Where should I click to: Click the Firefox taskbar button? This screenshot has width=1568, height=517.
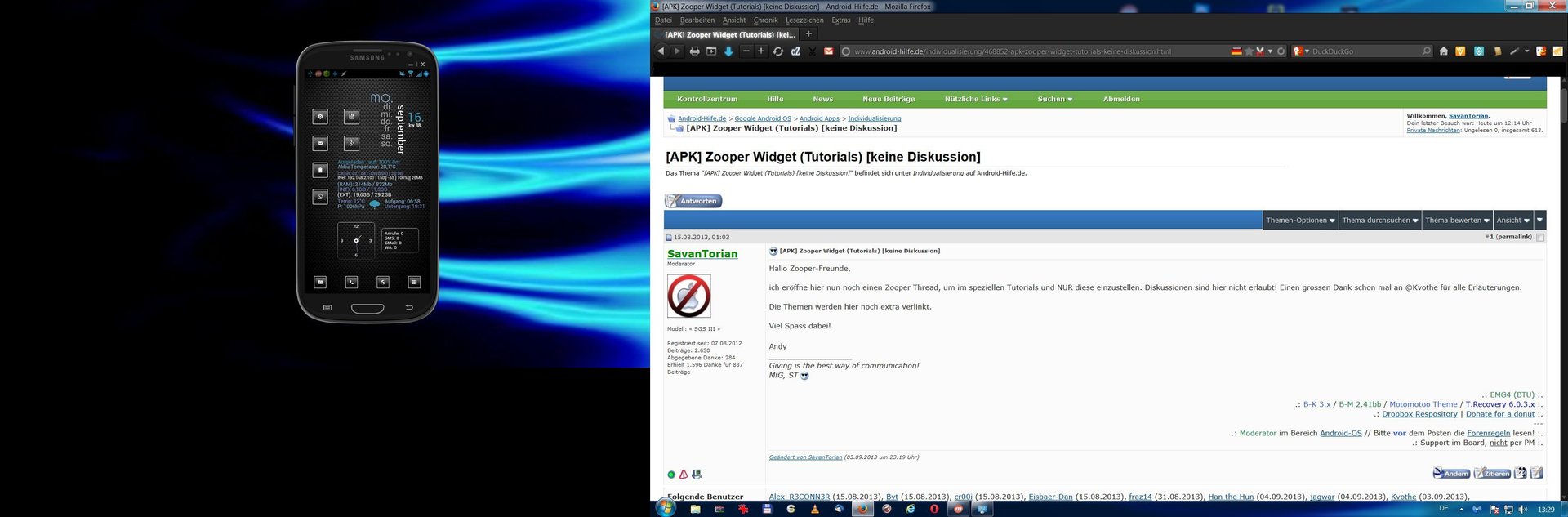(x=862, y=509)
